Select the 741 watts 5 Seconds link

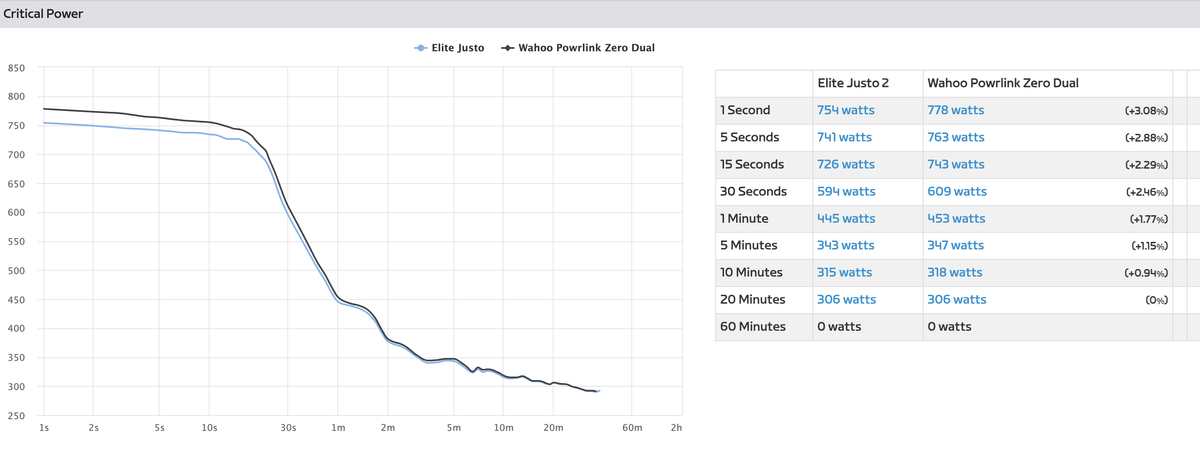(845, 137)
